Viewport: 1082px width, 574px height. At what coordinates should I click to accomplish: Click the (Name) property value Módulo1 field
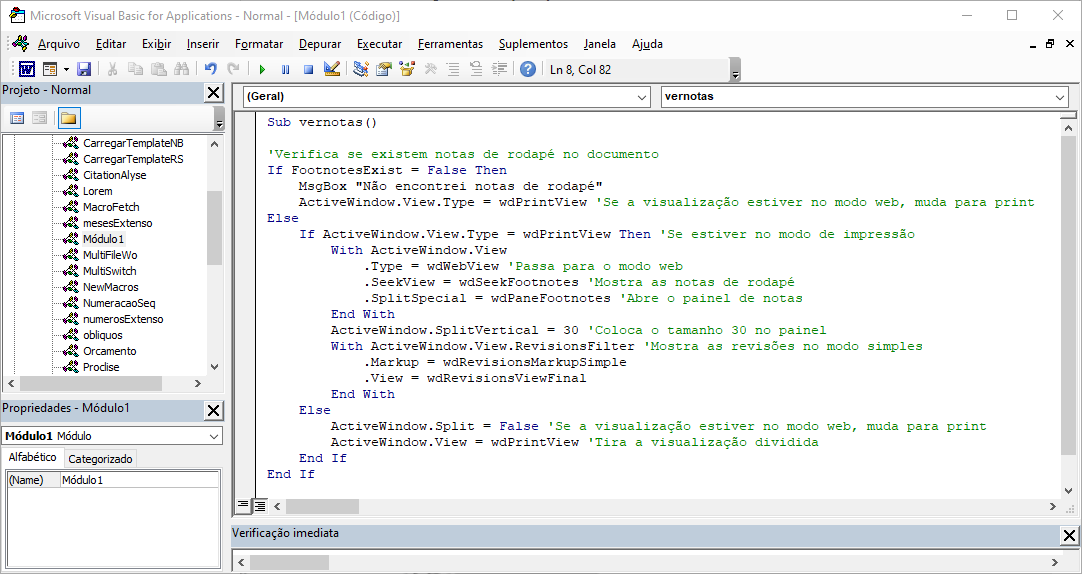(x=139, y=480)
